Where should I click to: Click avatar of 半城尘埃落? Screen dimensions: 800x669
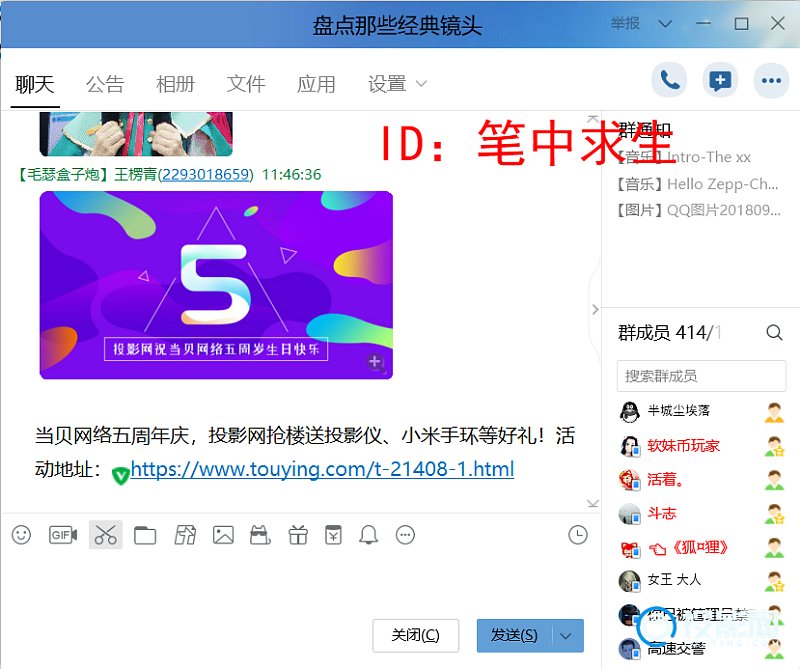630,411
